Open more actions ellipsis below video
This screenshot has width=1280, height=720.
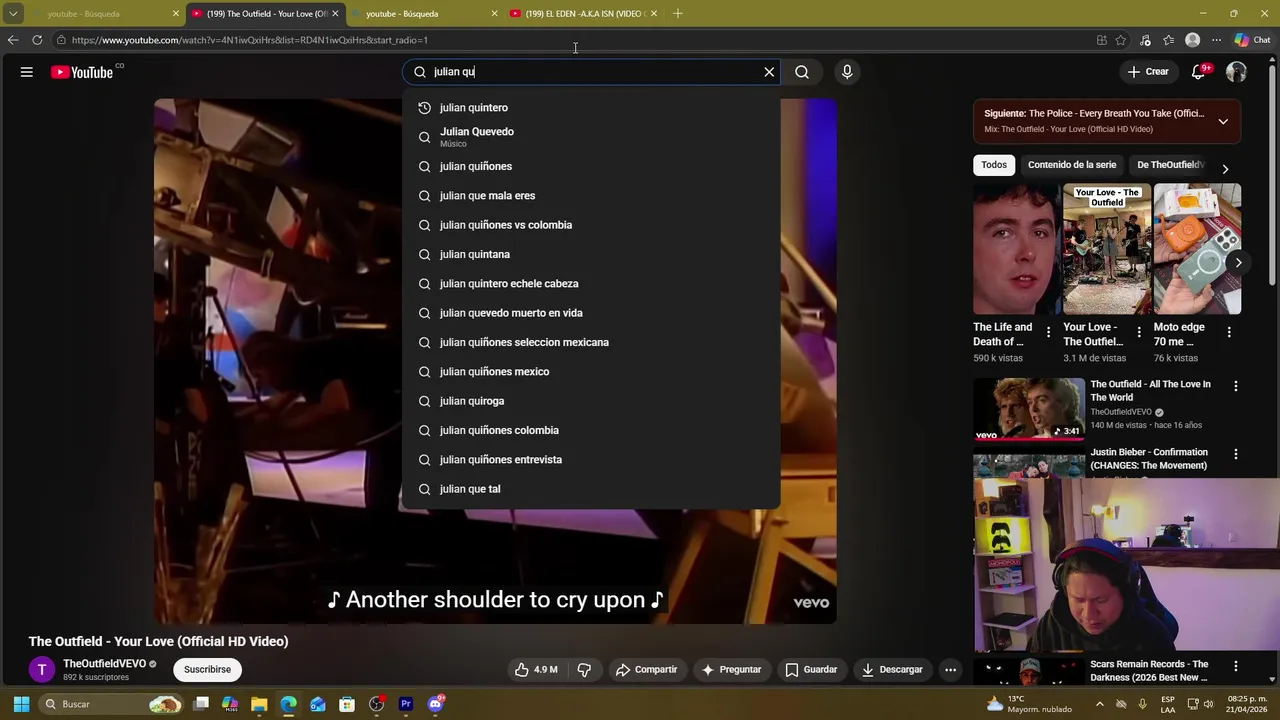951,670
